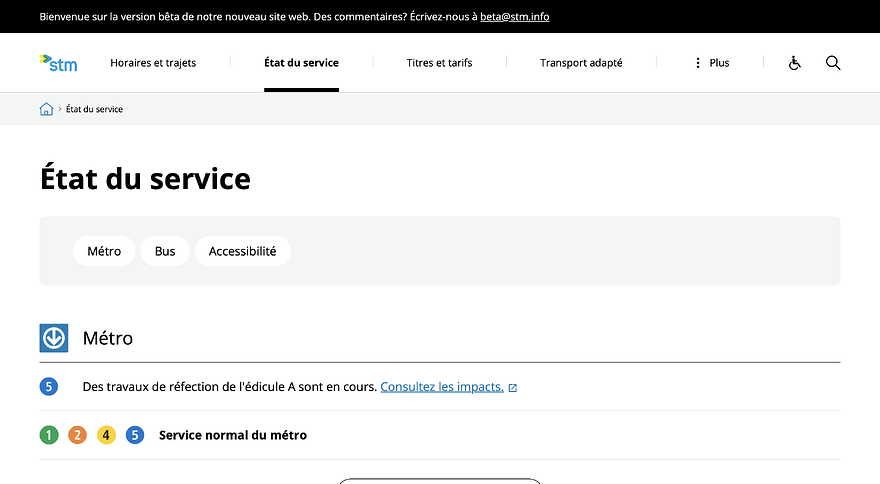Select the Métro filter pill
The width and height of the screenshot is (880, 484).
(x=104, y=251)
